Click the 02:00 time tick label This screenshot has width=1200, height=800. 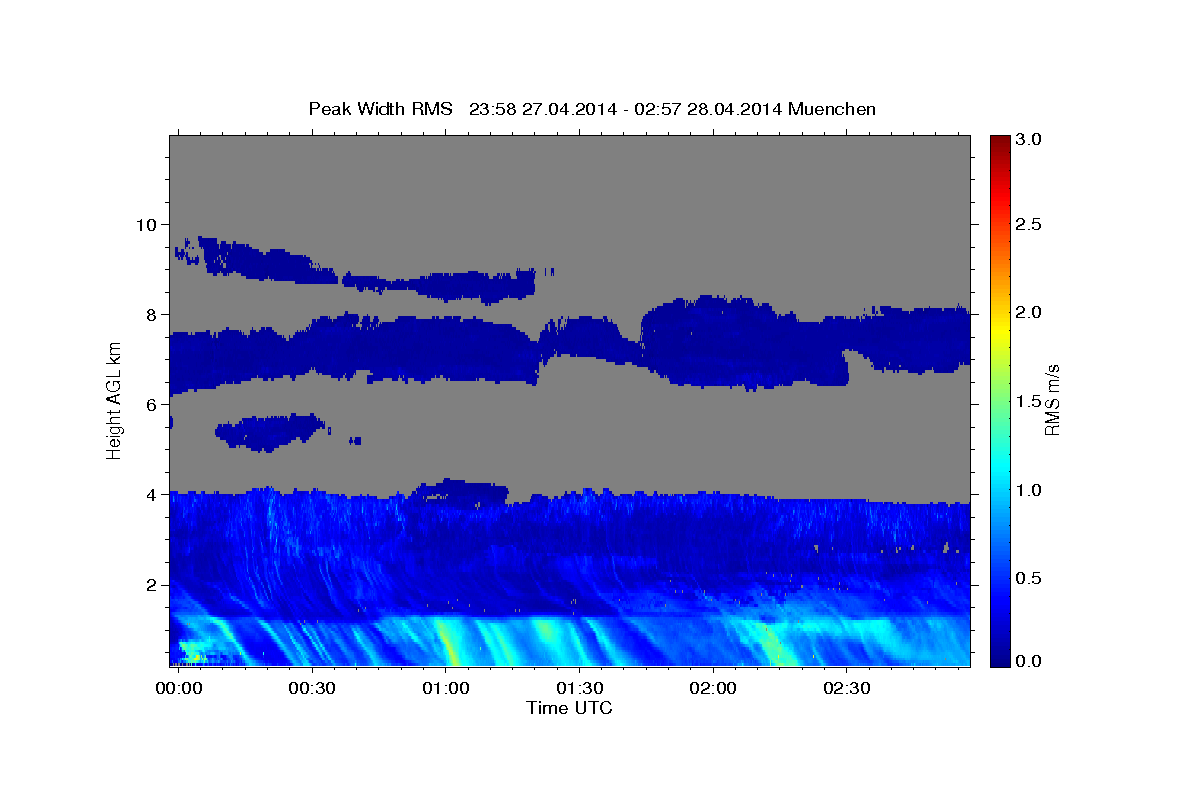click(x=713, y=690)
